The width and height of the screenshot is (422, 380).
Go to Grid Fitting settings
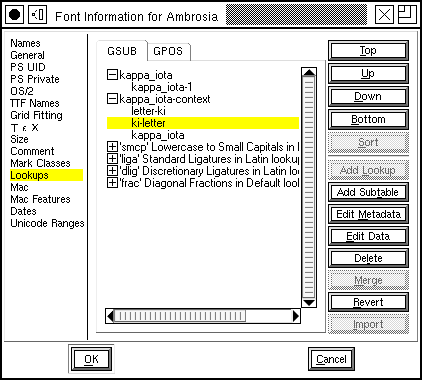36,115
